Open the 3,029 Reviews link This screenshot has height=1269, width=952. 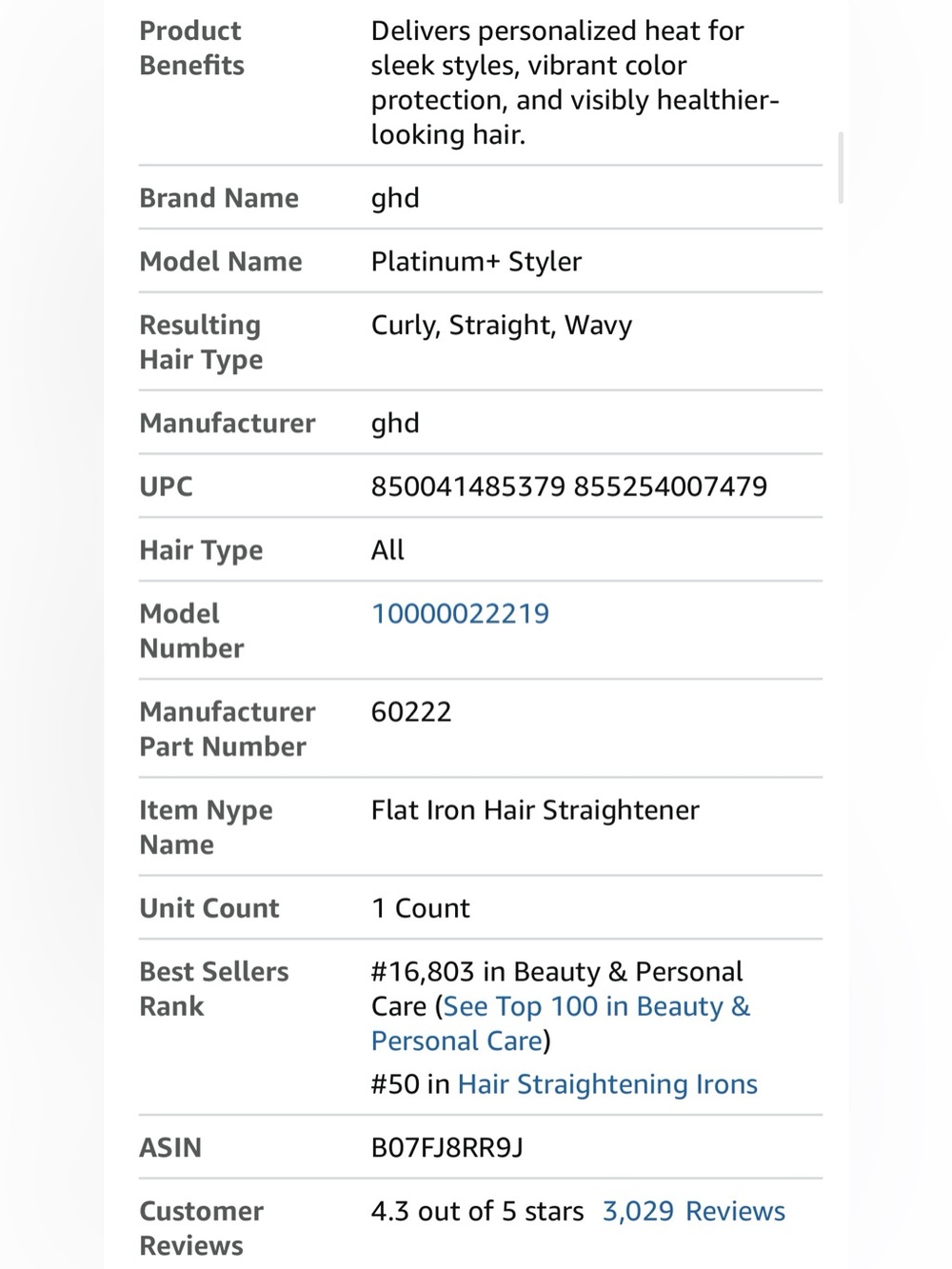click(693, 1211)
